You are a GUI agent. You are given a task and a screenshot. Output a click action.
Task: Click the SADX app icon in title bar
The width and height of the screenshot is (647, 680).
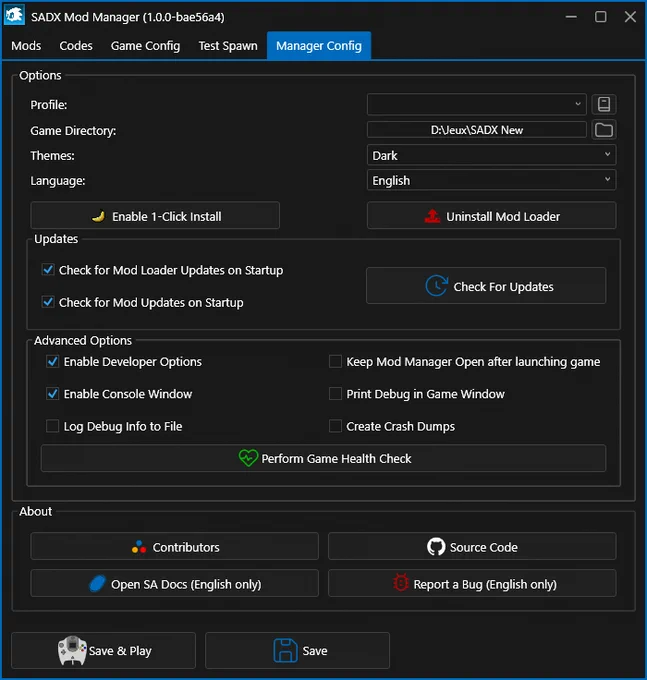point(14,16)
